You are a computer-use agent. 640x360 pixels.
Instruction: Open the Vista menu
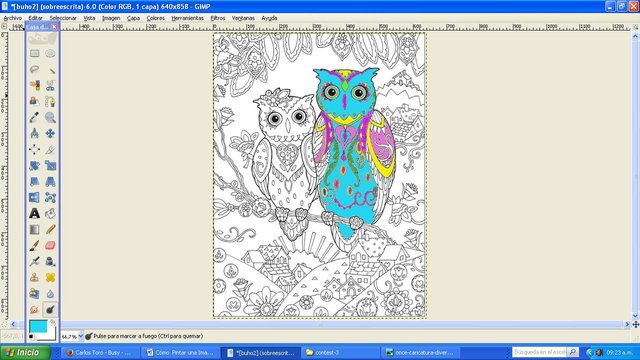click(x=89, y=18)
